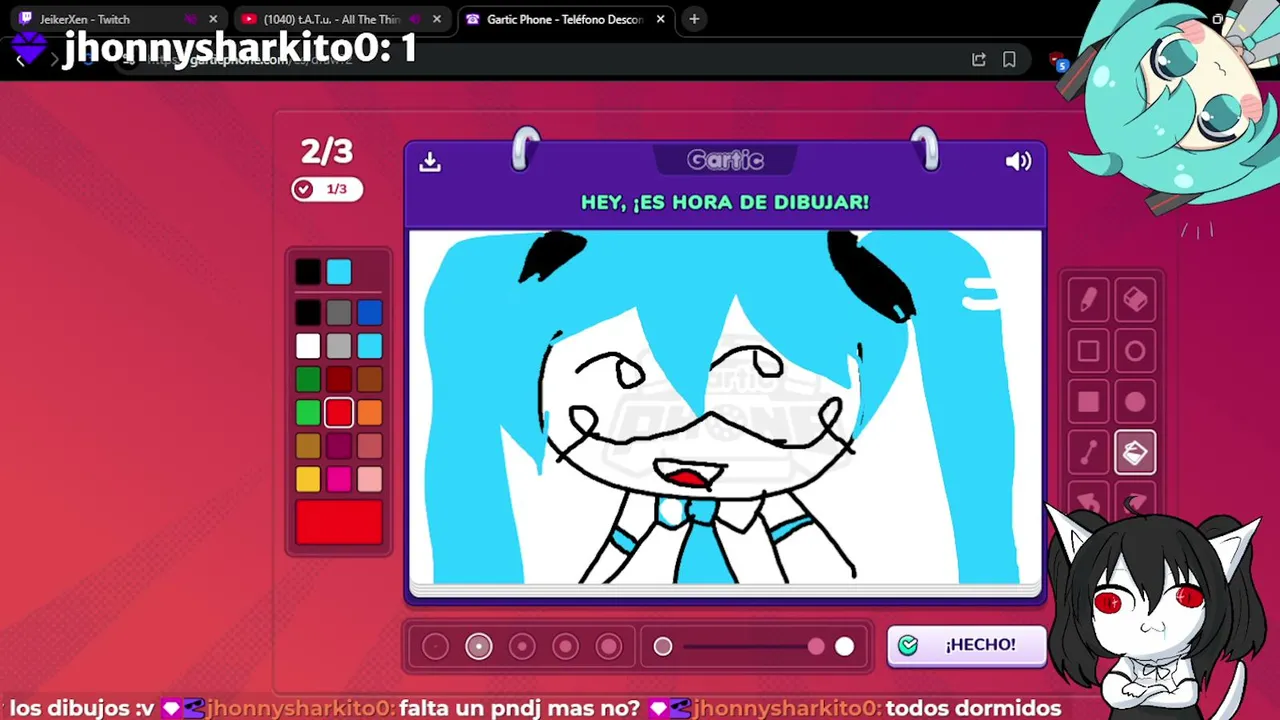The height and width of the screenshot is (720, 1280).
Task: Select the dark green color swatch
Action: coord(308,379)
